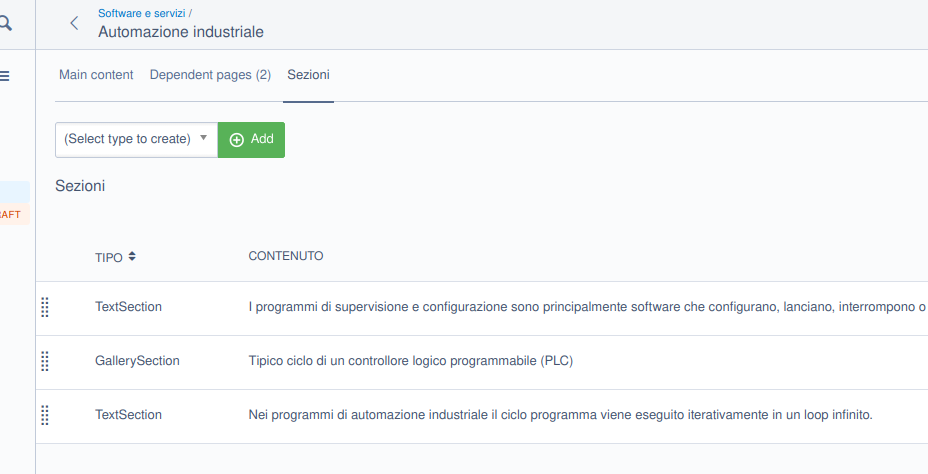This screenshot has width=928, height=474.
Task: Go back using the left chevron arrow
Action: click(74, 23)
